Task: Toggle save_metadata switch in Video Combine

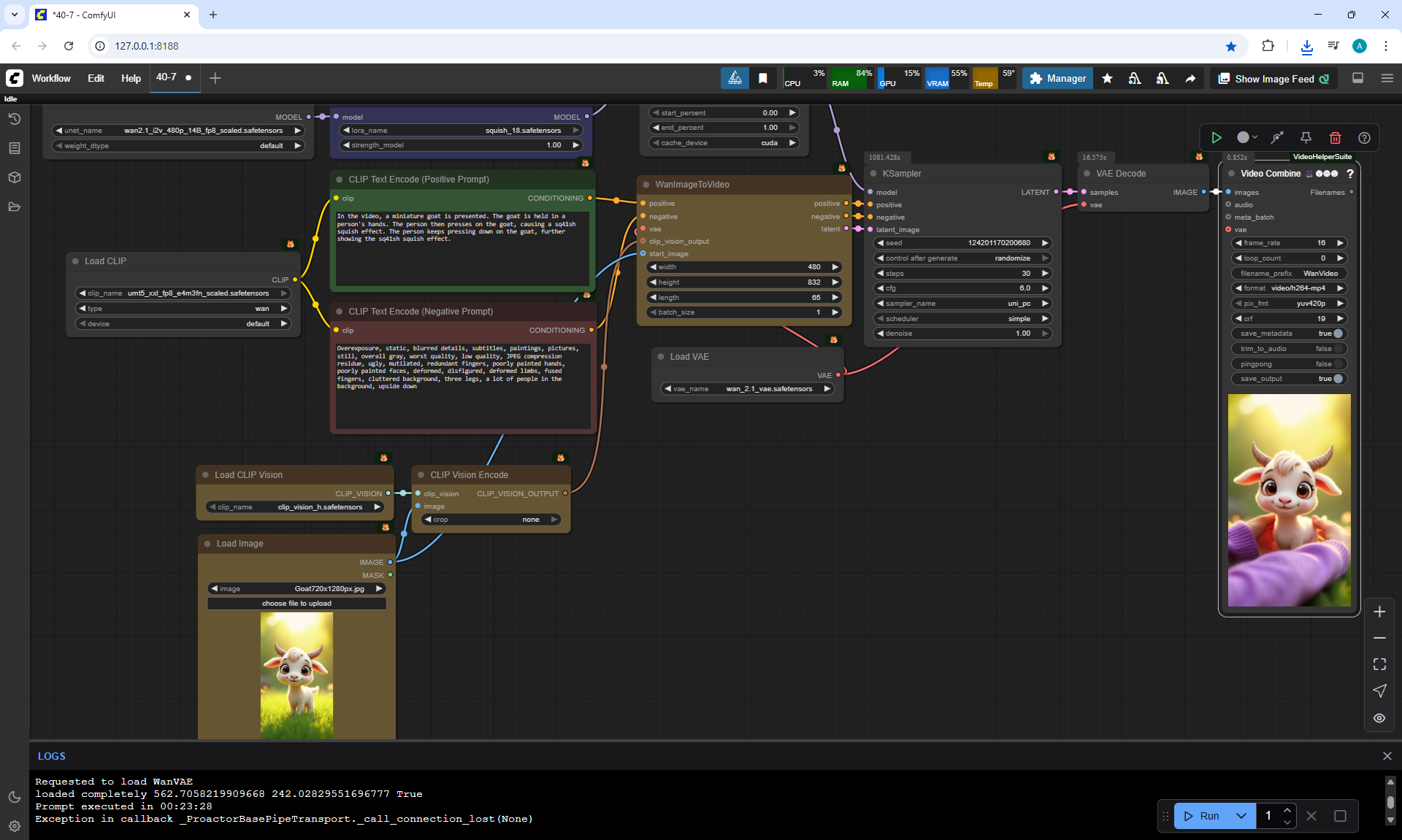Action: point(1338,334)
